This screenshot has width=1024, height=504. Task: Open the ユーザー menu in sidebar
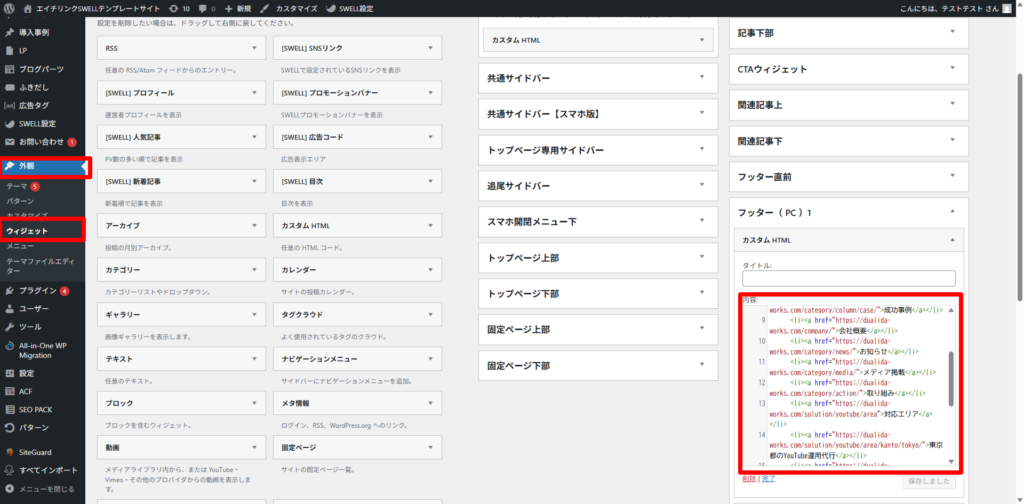[34, 309]
